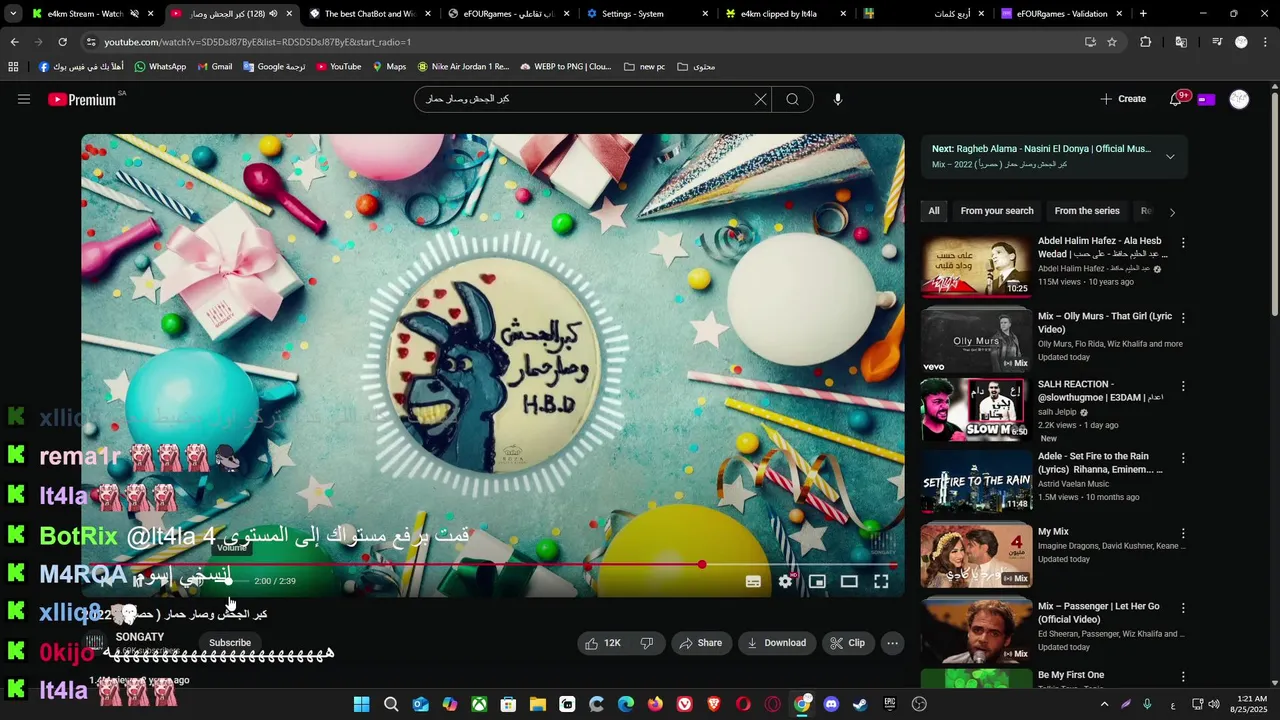Click the Create button

pos(1123,99)
